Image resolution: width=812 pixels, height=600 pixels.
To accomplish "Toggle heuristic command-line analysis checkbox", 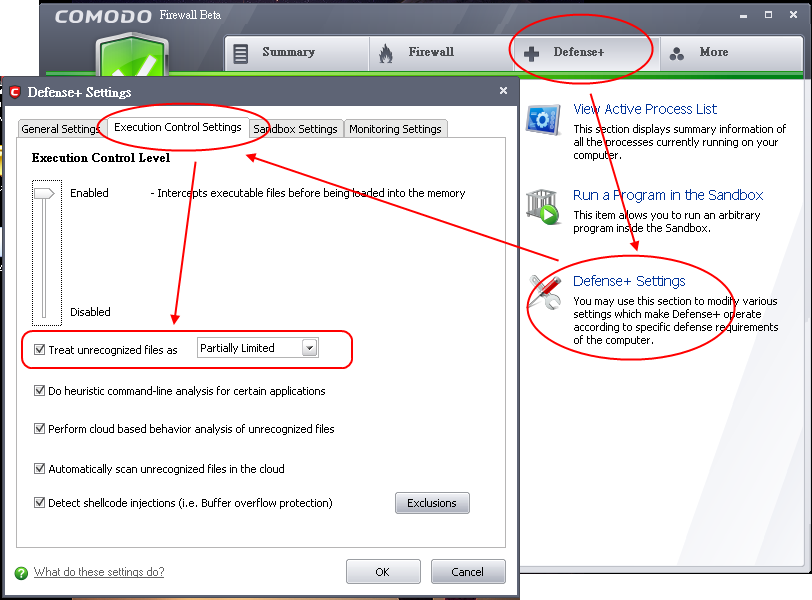I will pyautogui.click(x=40, y=391).
